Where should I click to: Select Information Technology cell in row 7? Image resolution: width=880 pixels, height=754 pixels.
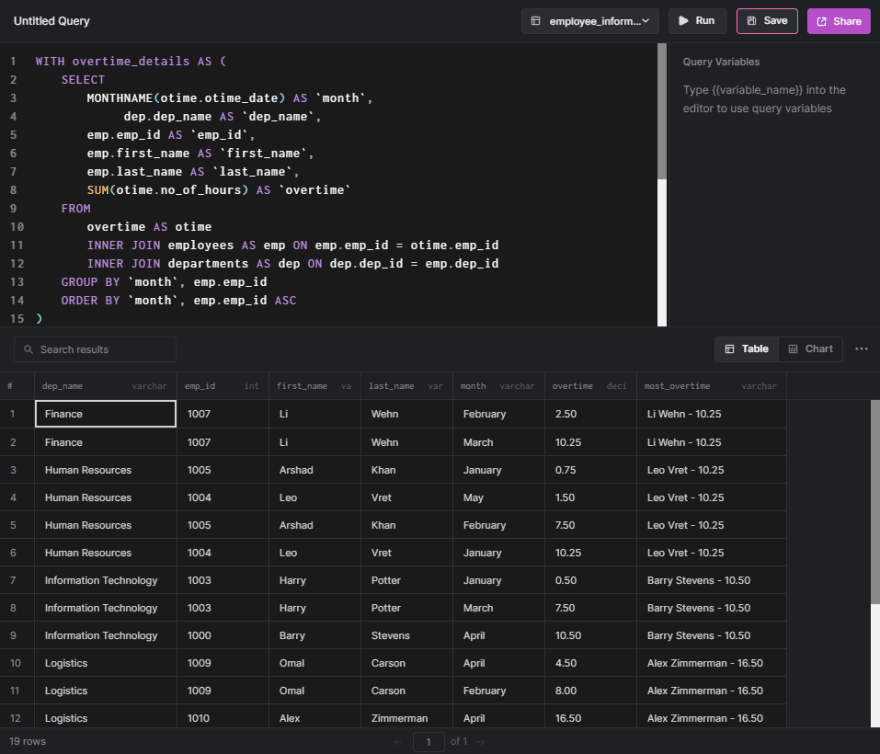106,580
